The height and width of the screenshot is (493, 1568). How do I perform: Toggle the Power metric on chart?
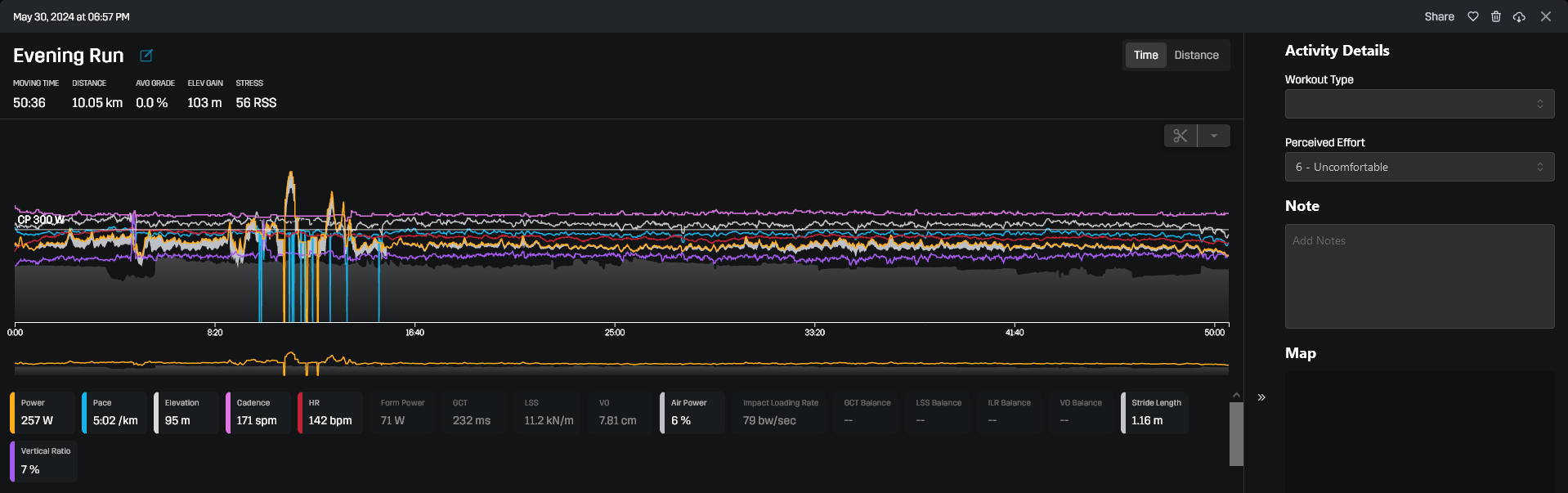pyautogui.click(x=44, y=412)
